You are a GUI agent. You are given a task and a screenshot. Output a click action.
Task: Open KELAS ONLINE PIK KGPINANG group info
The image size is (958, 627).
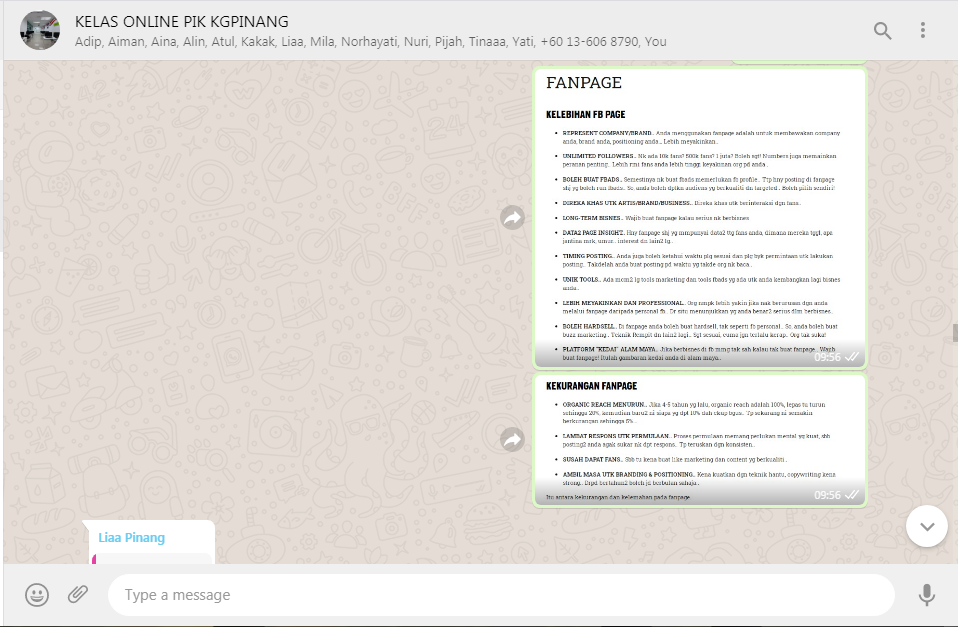(x=182, y=21)
